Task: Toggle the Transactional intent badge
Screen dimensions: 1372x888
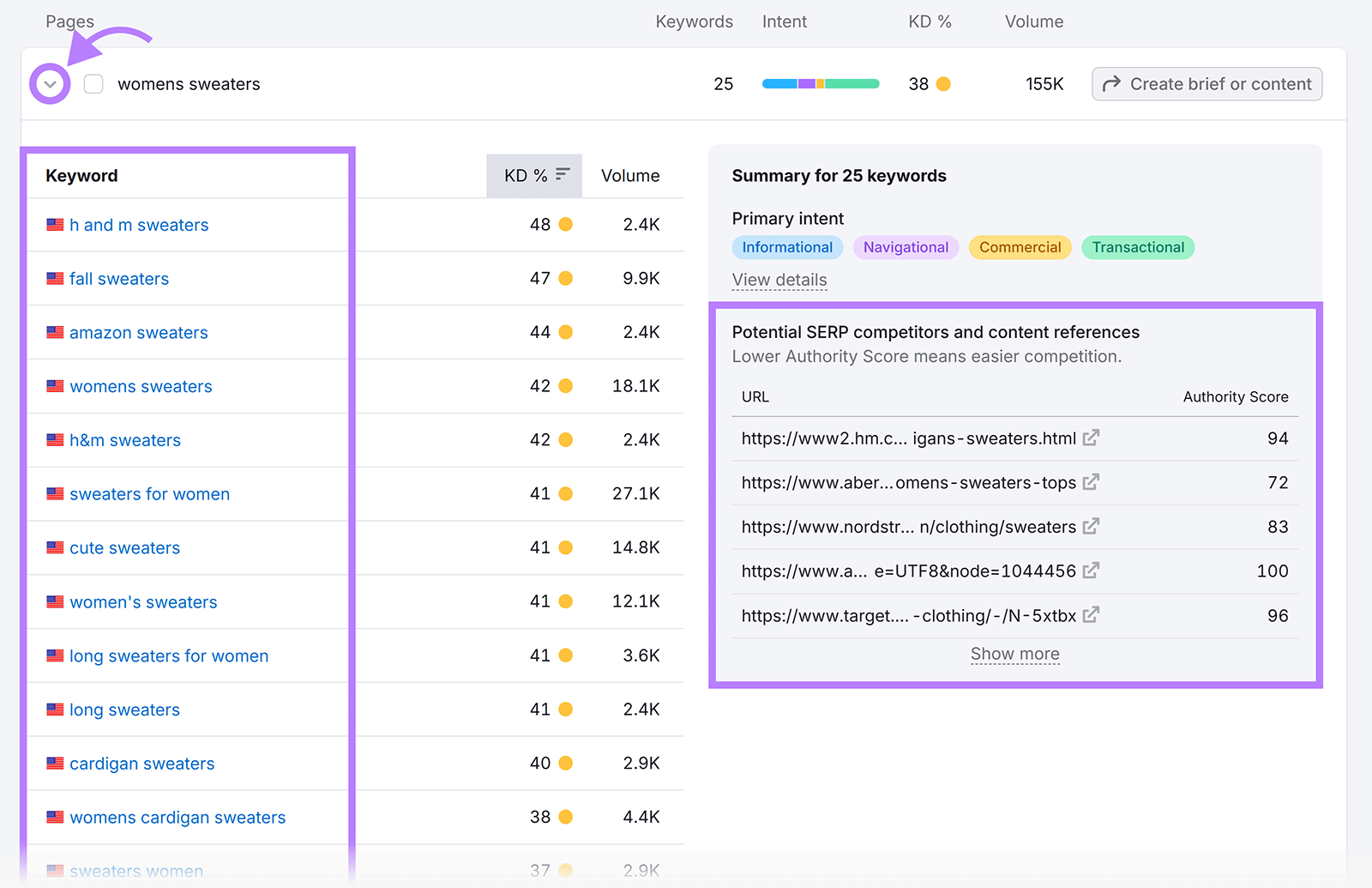Action: [x=1138, y=247]
